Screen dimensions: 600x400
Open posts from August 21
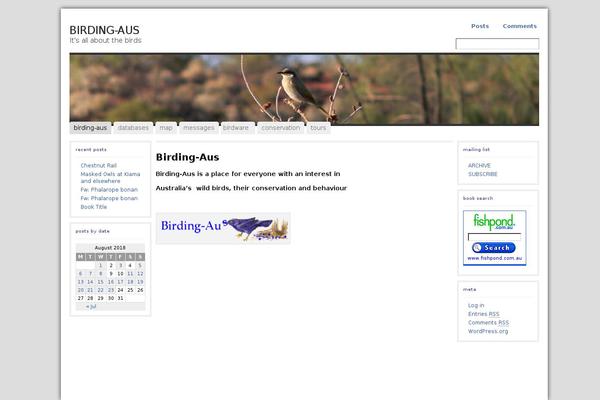coord(90,290)
